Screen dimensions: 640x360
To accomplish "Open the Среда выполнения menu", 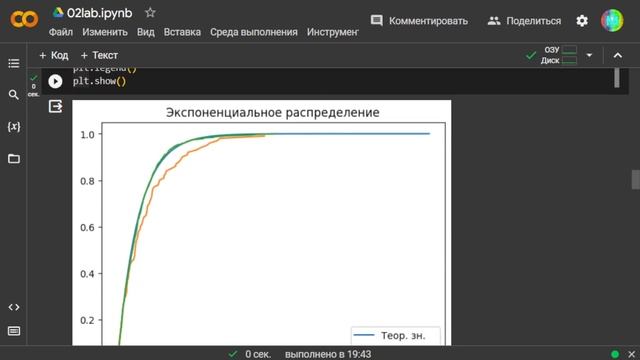I will tap(254, 32).
